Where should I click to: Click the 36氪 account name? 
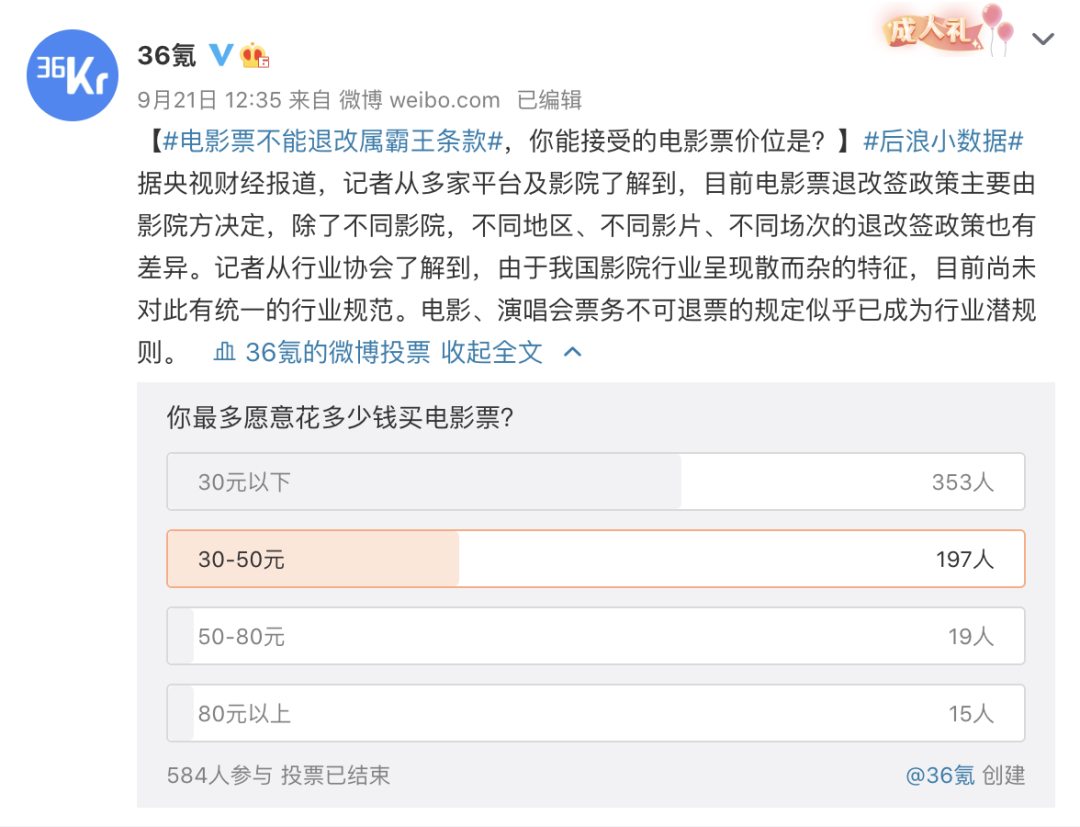[x=167, y=55]
